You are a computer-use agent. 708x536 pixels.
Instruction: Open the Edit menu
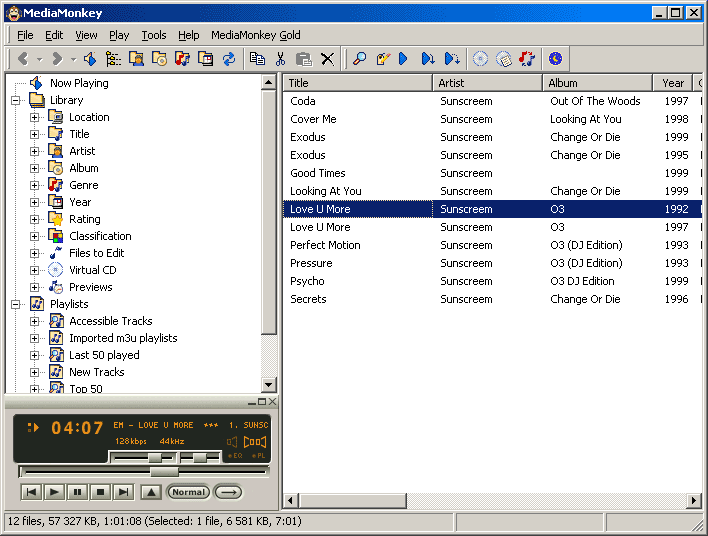coord(54,35)
